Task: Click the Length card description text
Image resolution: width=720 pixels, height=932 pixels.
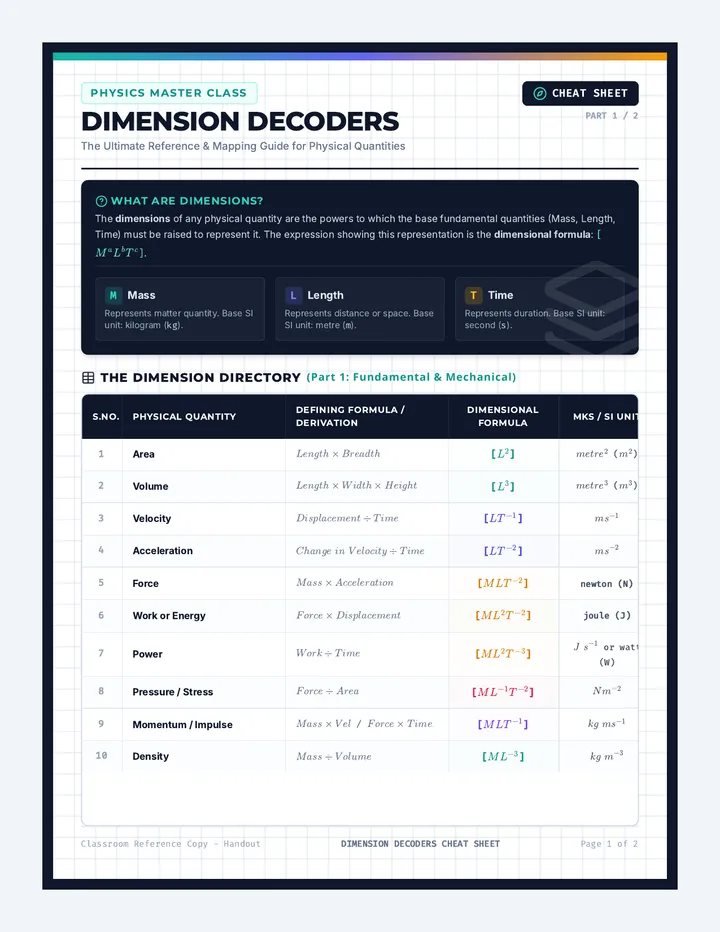Action: [359, 319]
